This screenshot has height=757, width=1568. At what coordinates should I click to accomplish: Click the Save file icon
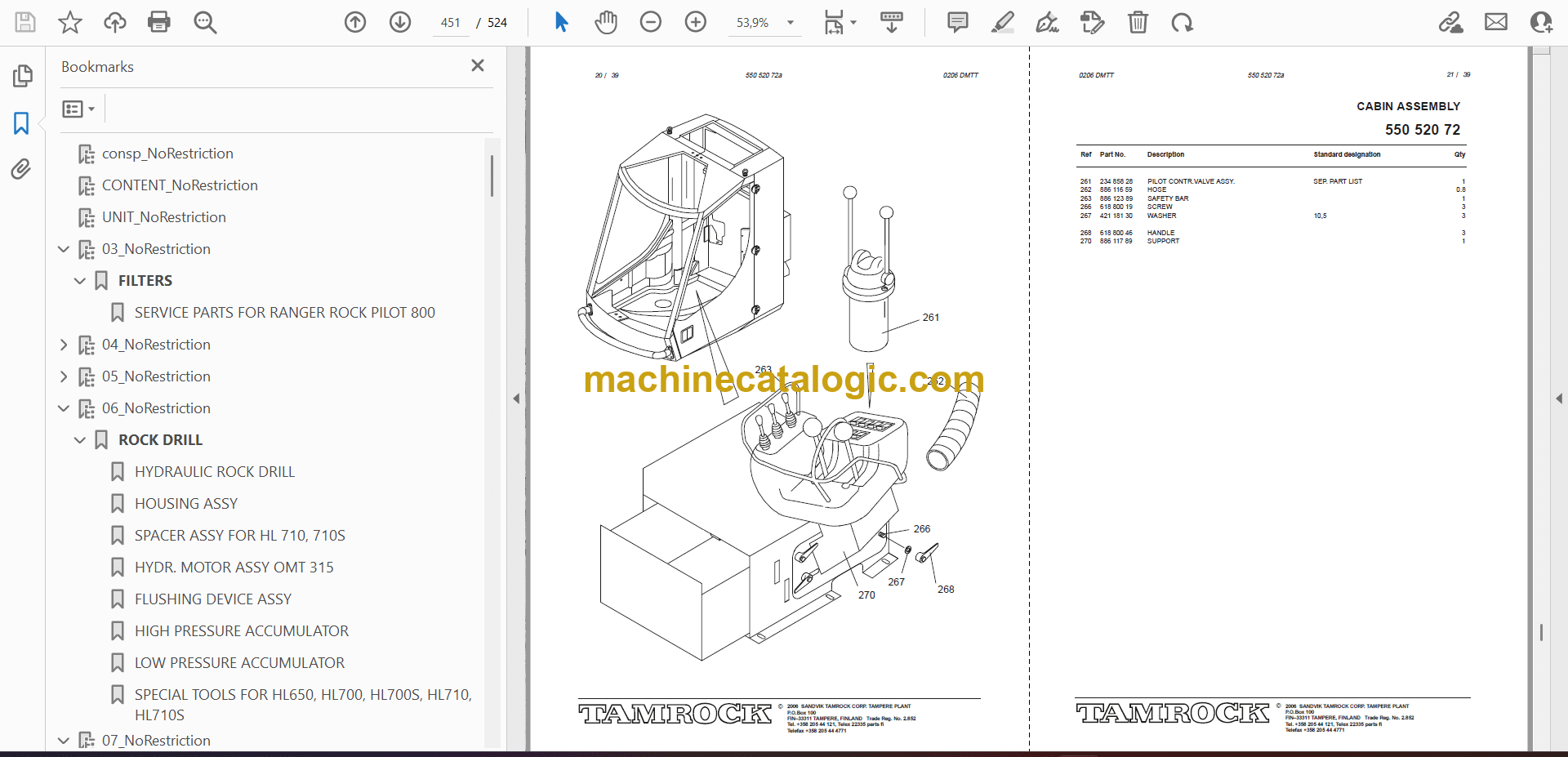pyautogui.click(x=25, y=22)
